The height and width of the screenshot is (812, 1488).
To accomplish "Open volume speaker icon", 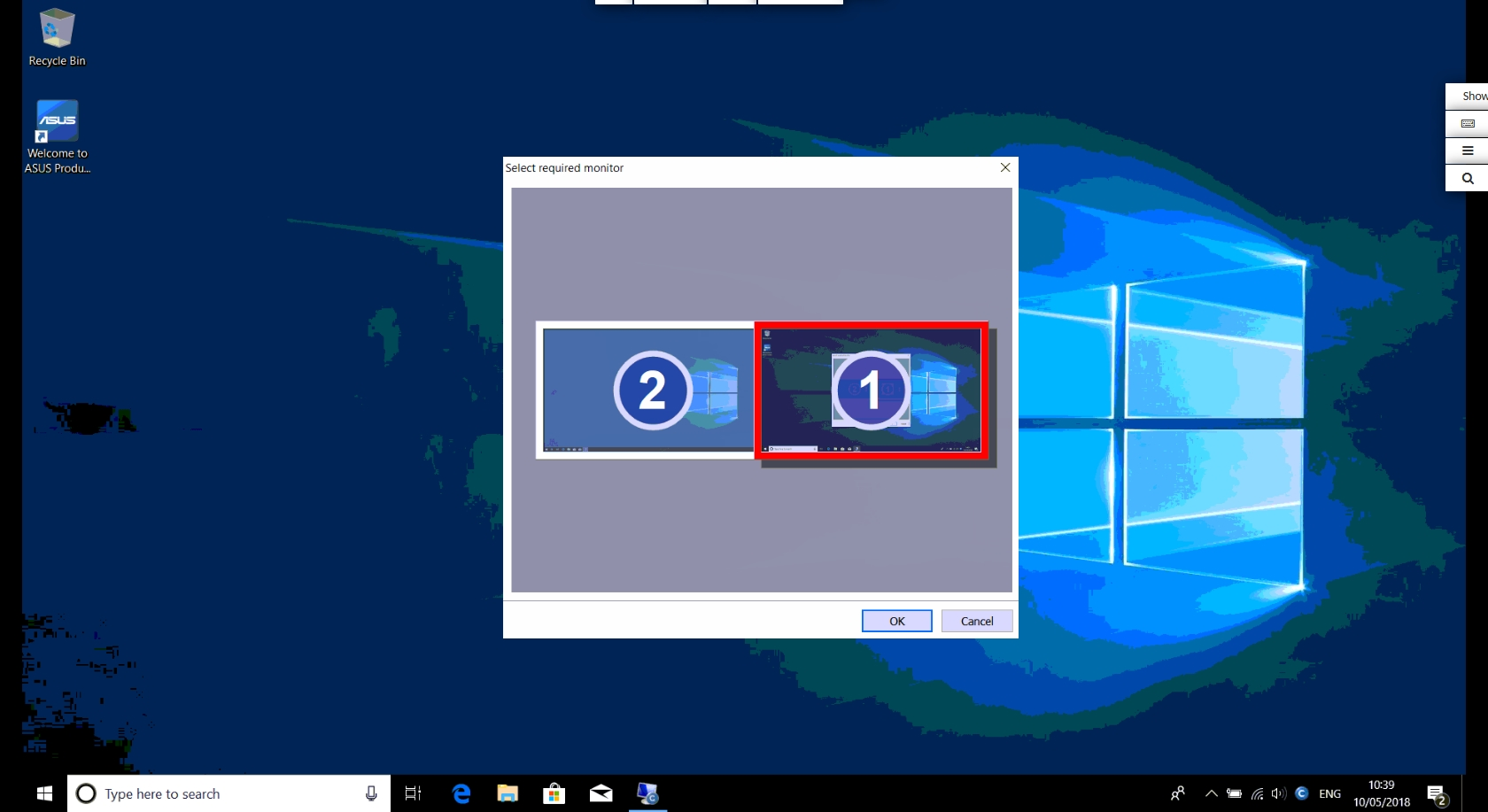I will (1279, 793).
